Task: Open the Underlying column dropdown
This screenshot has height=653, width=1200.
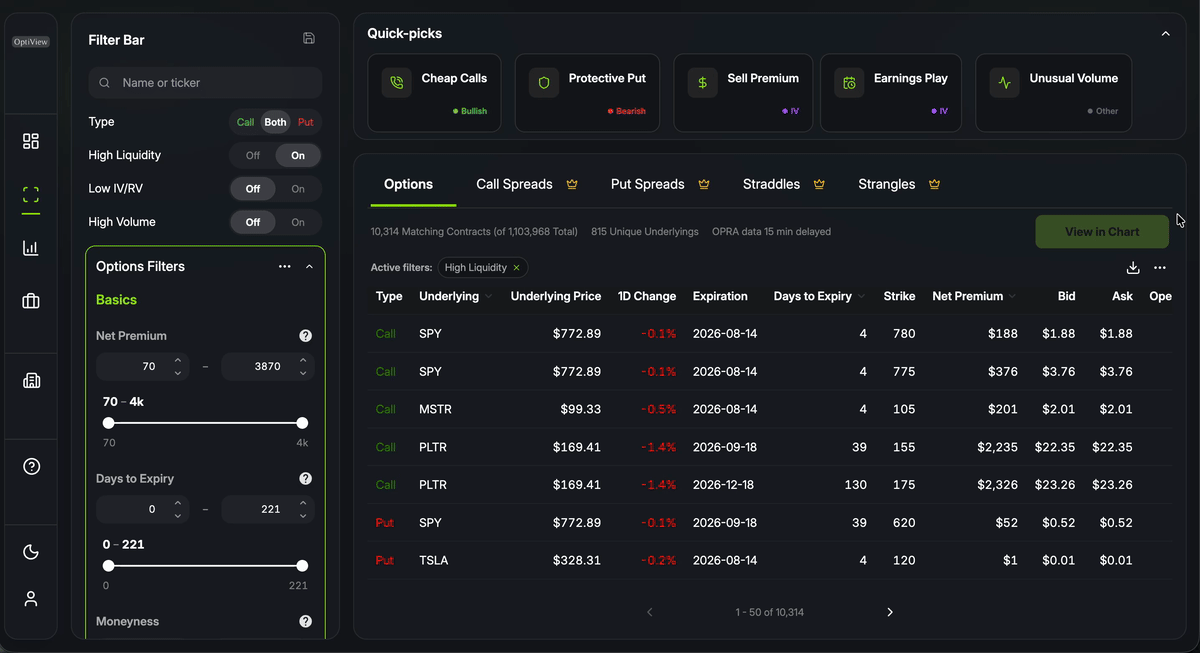Action: click(489, 297)
